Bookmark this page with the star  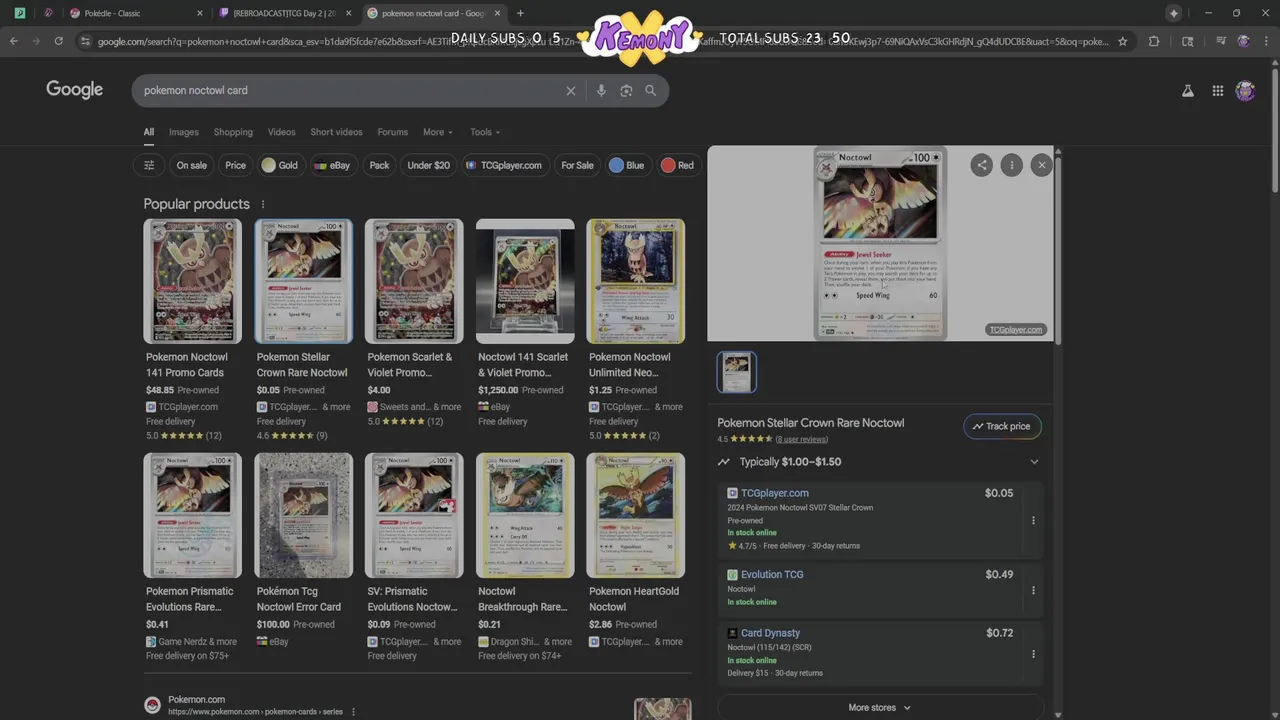coord(1123,41)
